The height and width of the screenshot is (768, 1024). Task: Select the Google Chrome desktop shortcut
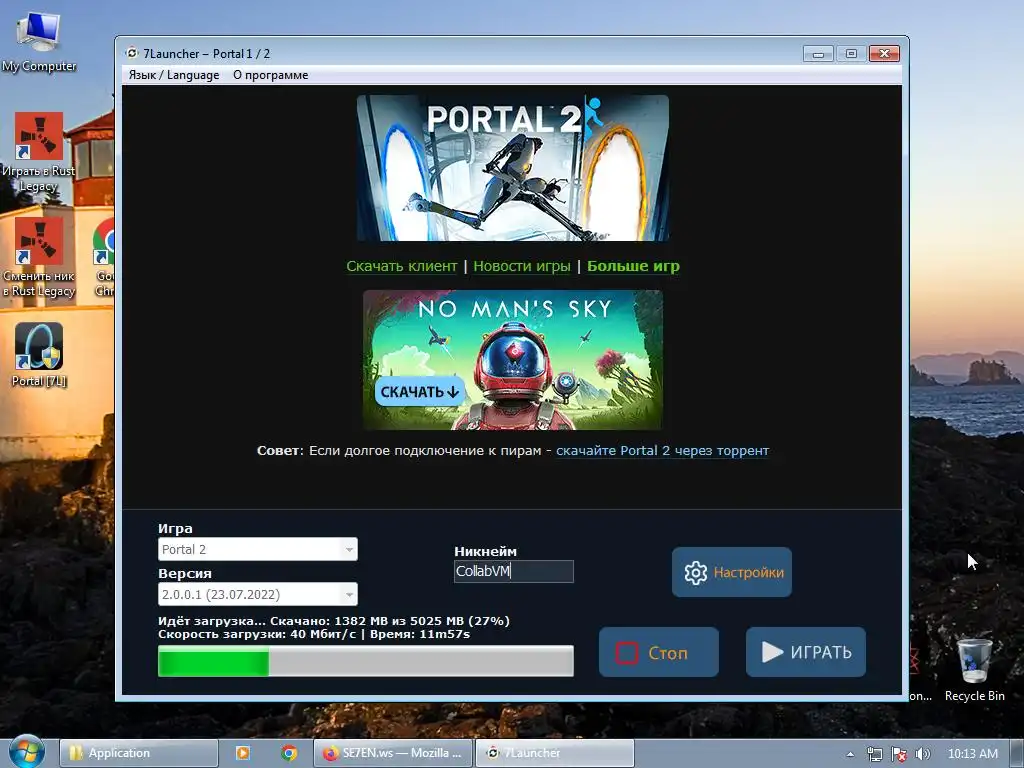104,257
